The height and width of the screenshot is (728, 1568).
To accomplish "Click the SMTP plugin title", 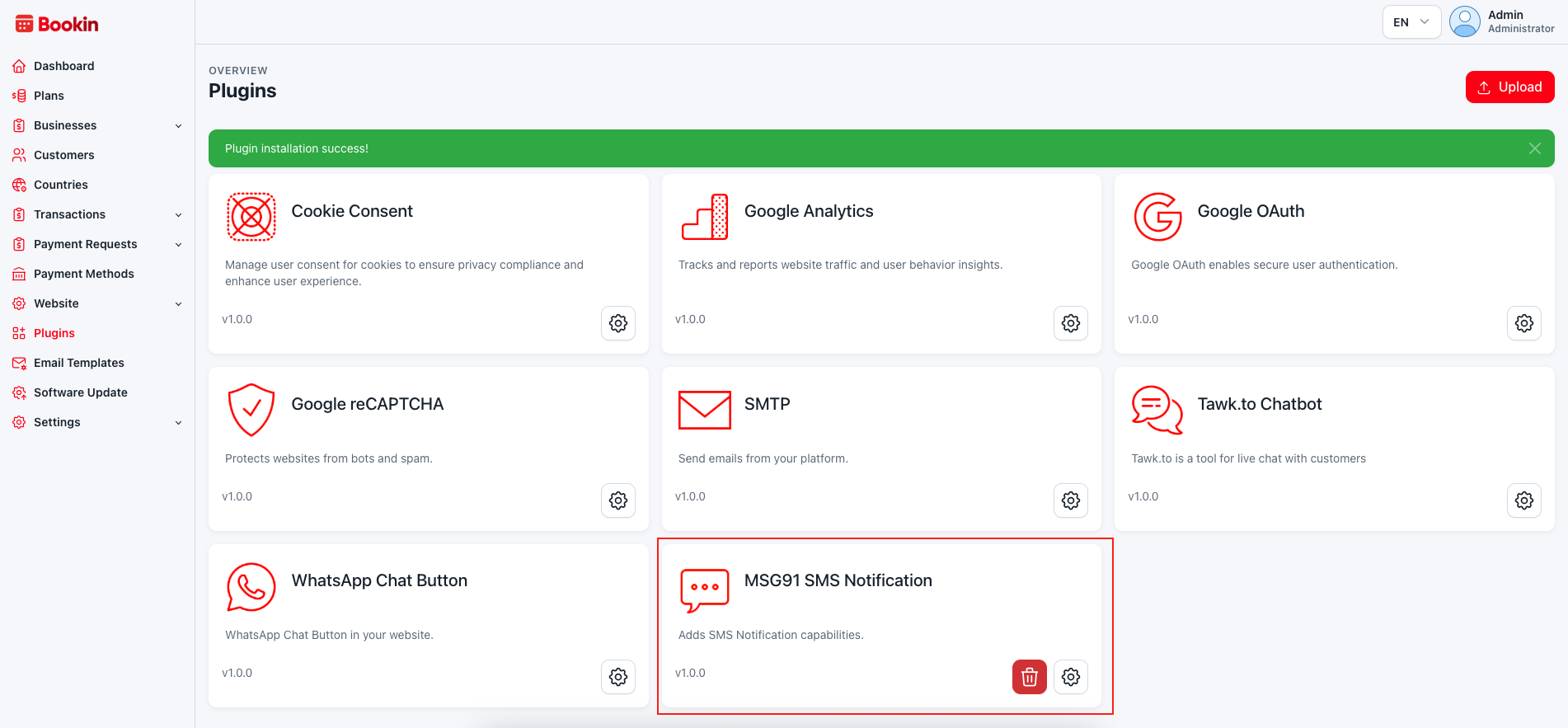I will pos(767,404).
